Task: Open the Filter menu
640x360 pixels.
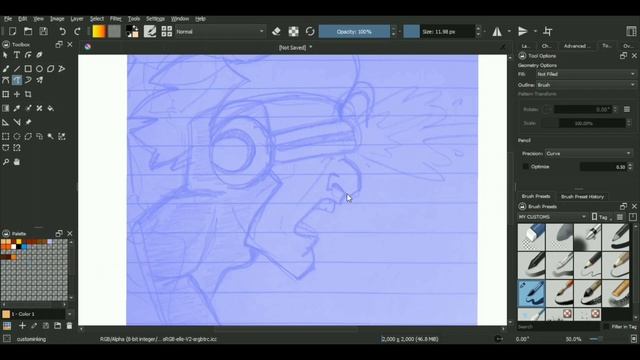Action: tap(116, 19)
